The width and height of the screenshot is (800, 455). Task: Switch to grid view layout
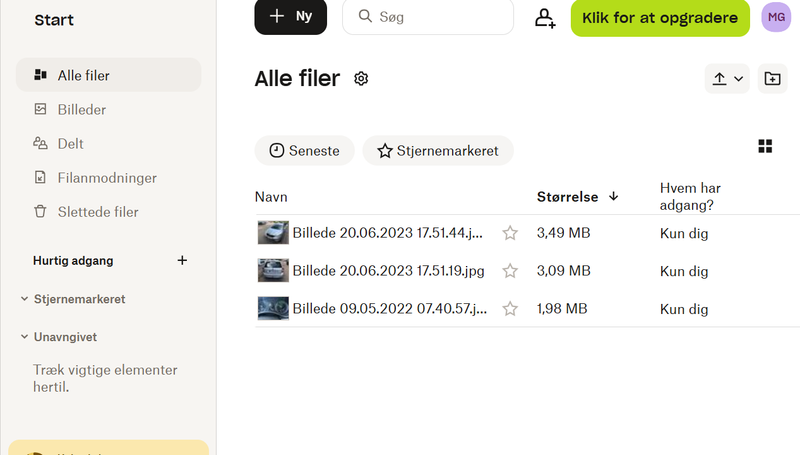[765, 147]
